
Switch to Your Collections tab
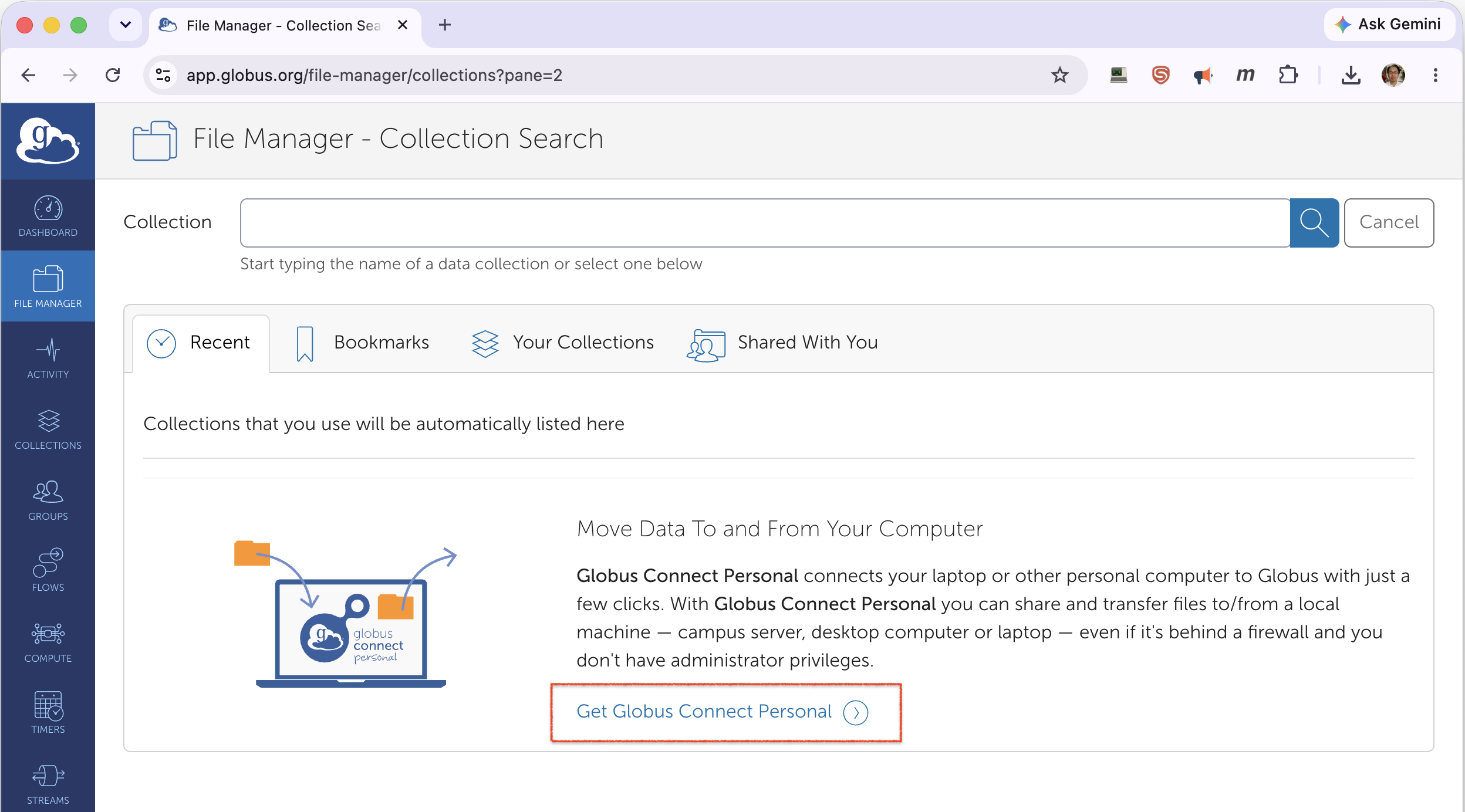pyautogui.click(x=562, y=343)
